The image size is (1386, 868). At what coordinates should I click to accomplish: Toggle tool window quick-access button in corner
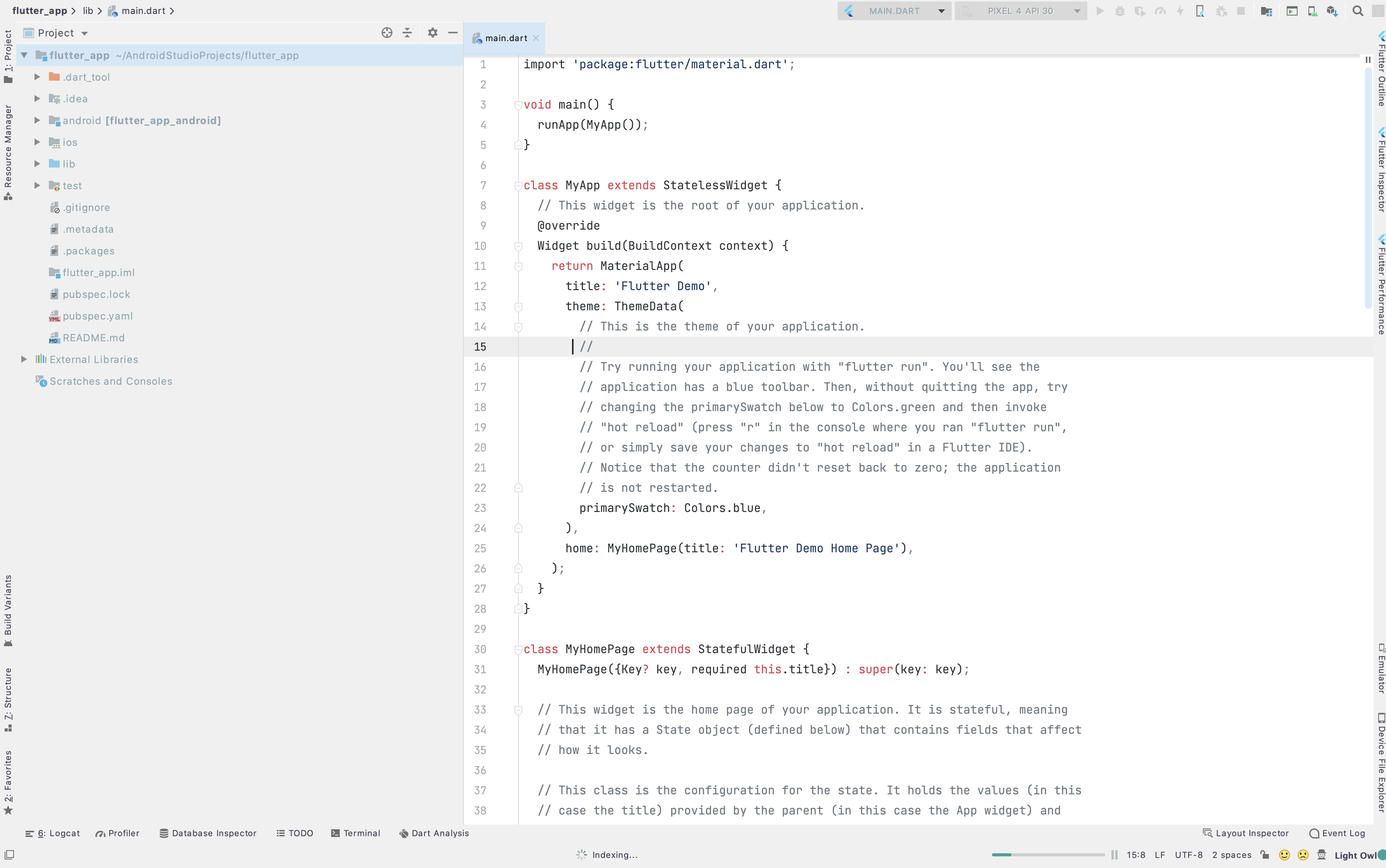click(9, 855)
